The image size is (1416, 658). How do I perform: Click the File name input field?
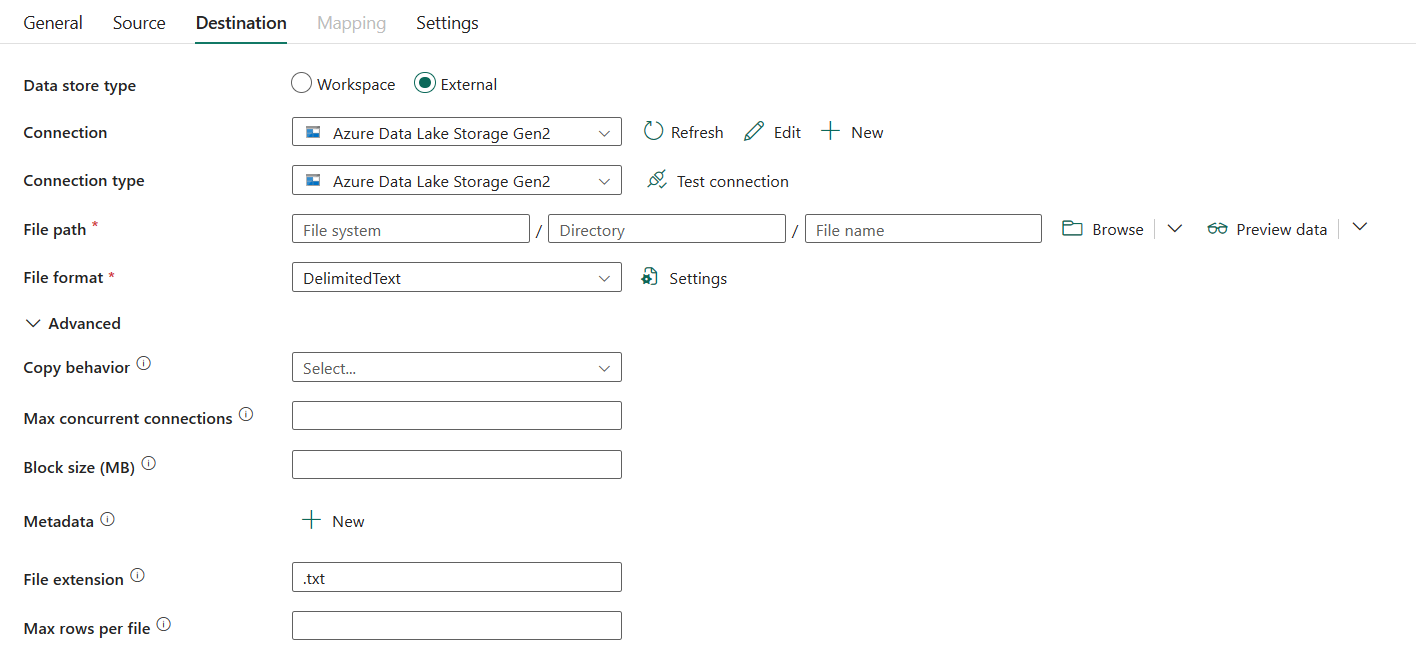pyautogui.click(x=923, y=229)
